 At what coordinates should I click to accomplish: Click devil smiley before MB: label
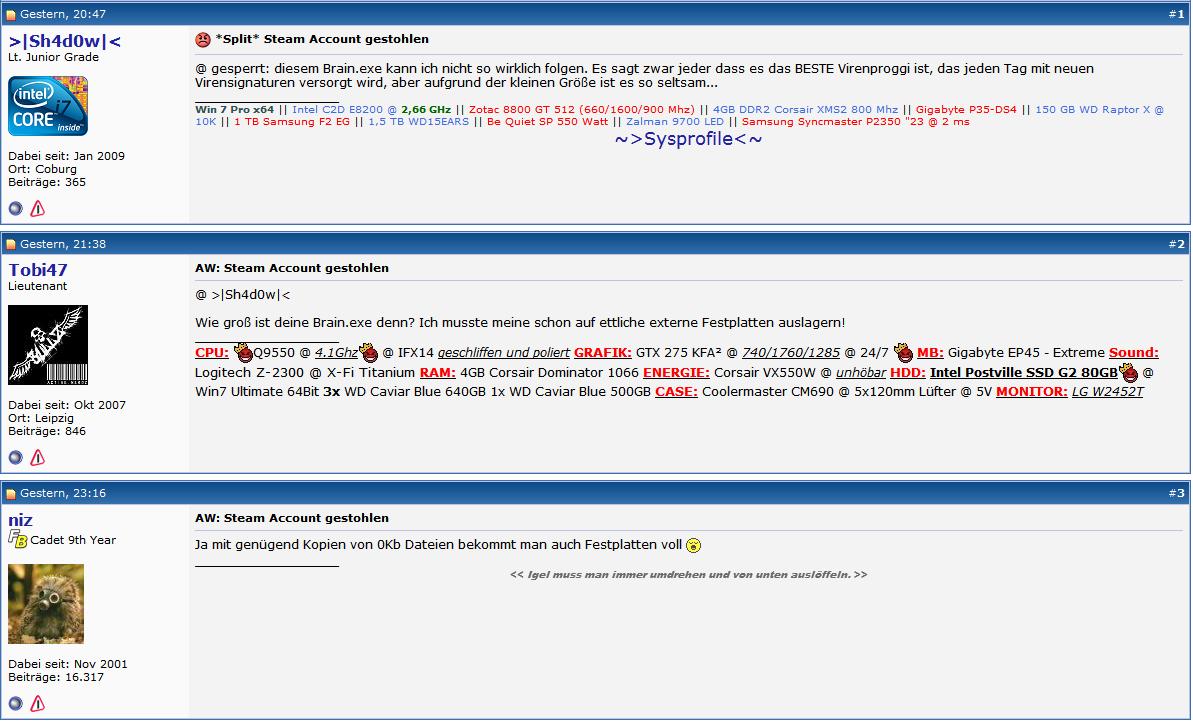point(903,352)
